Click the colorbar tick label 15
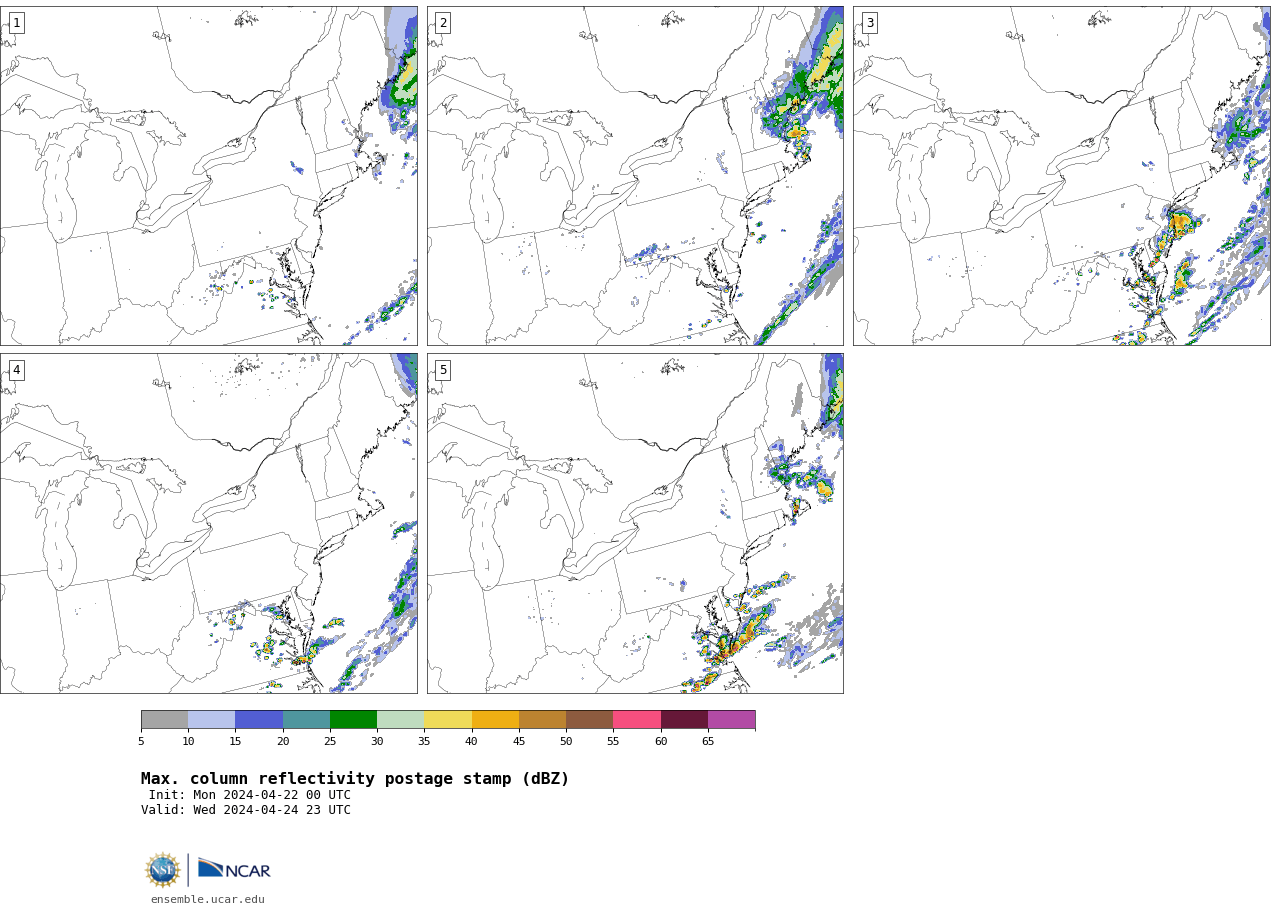The height and width of the screenshot is (910, 1280). point(235,741)
